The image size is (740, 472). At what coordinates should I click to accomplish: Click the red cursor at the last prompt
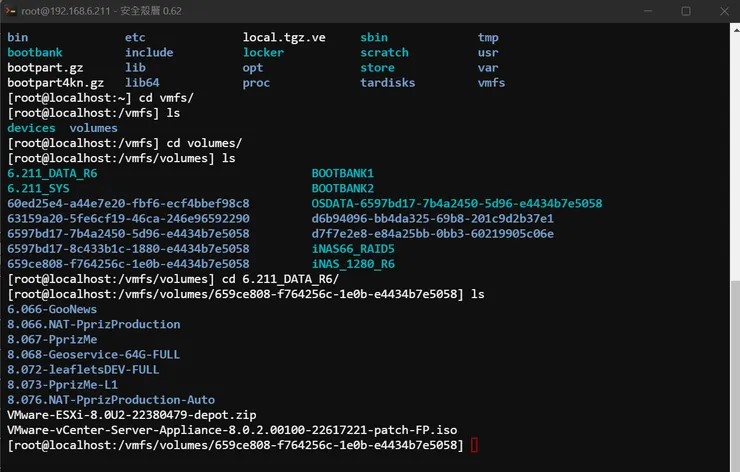(474, 445)
